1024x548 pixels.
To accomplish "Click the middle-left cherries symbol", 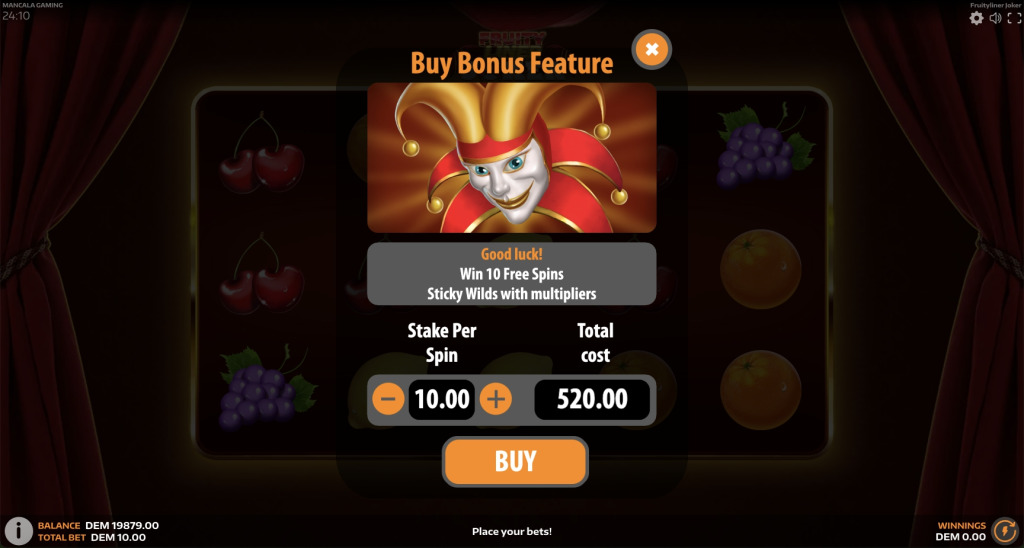I will [x=261, y=274].
